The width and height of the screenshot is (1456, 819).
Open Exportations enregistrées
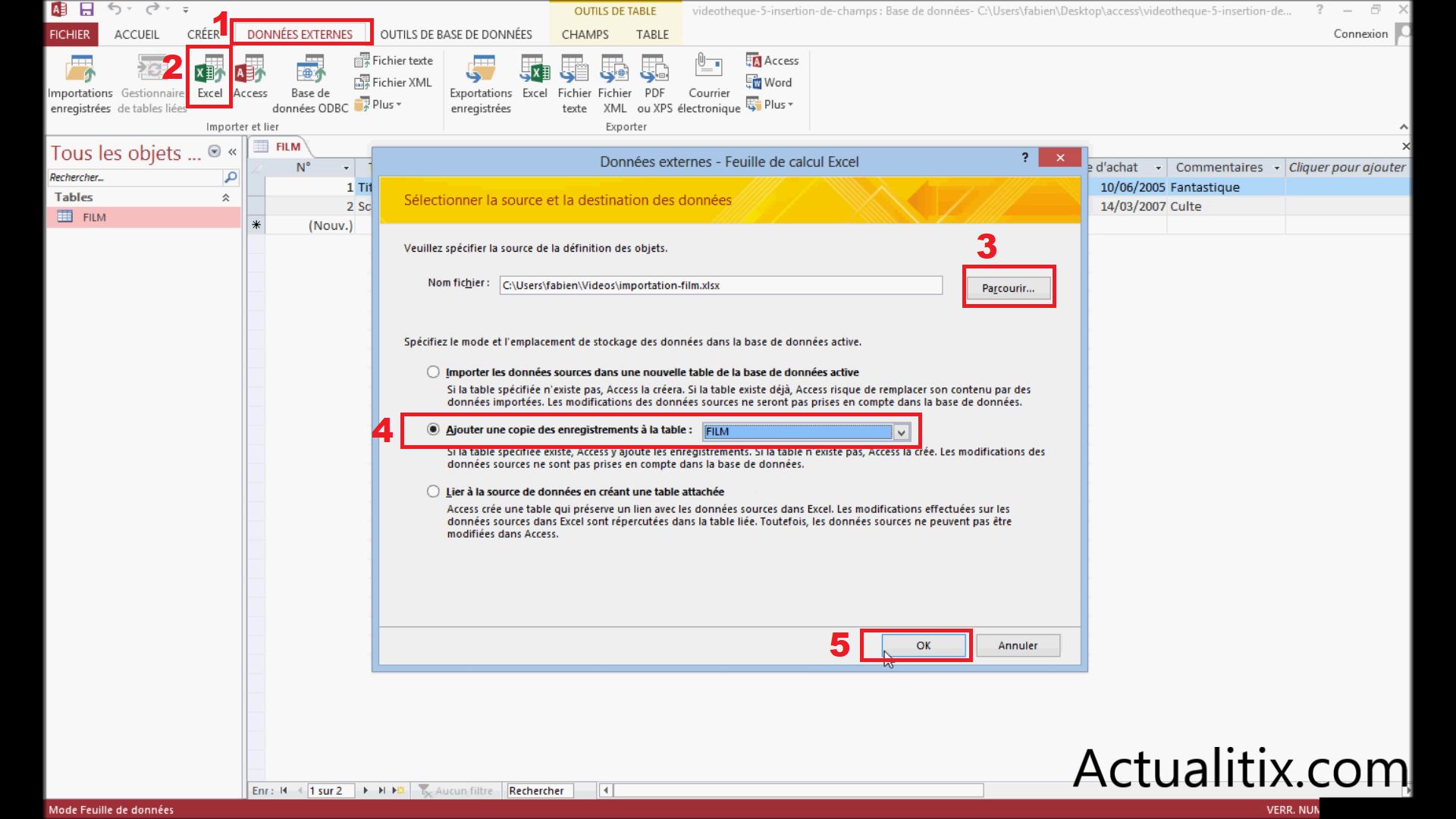tap(481, 84)
